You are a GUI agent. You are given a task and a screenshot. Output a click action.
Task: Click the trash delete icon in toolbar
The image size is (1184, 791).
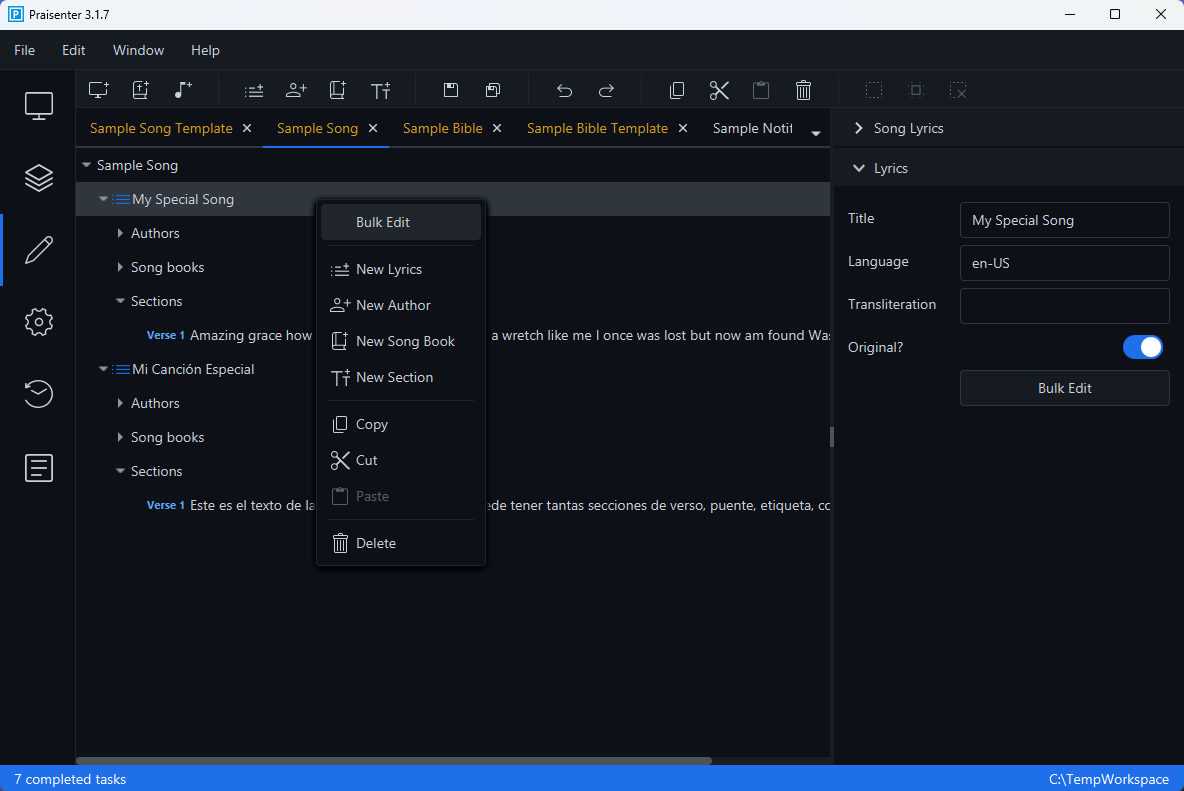pyautogui.click(x=803, y=90)
